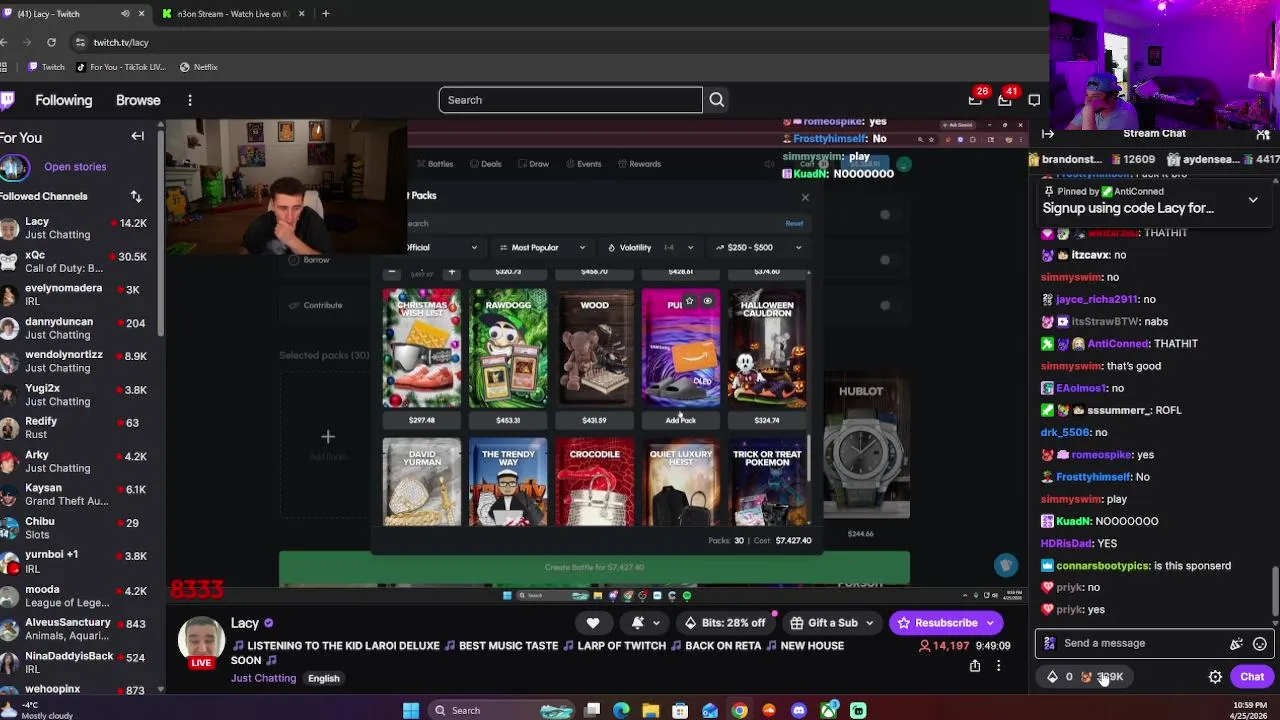The width and height of the screenshot is (1280, 720).
Task: Mute the Lacy Twitch tab audio icon
Action: (x=125, y=14)
